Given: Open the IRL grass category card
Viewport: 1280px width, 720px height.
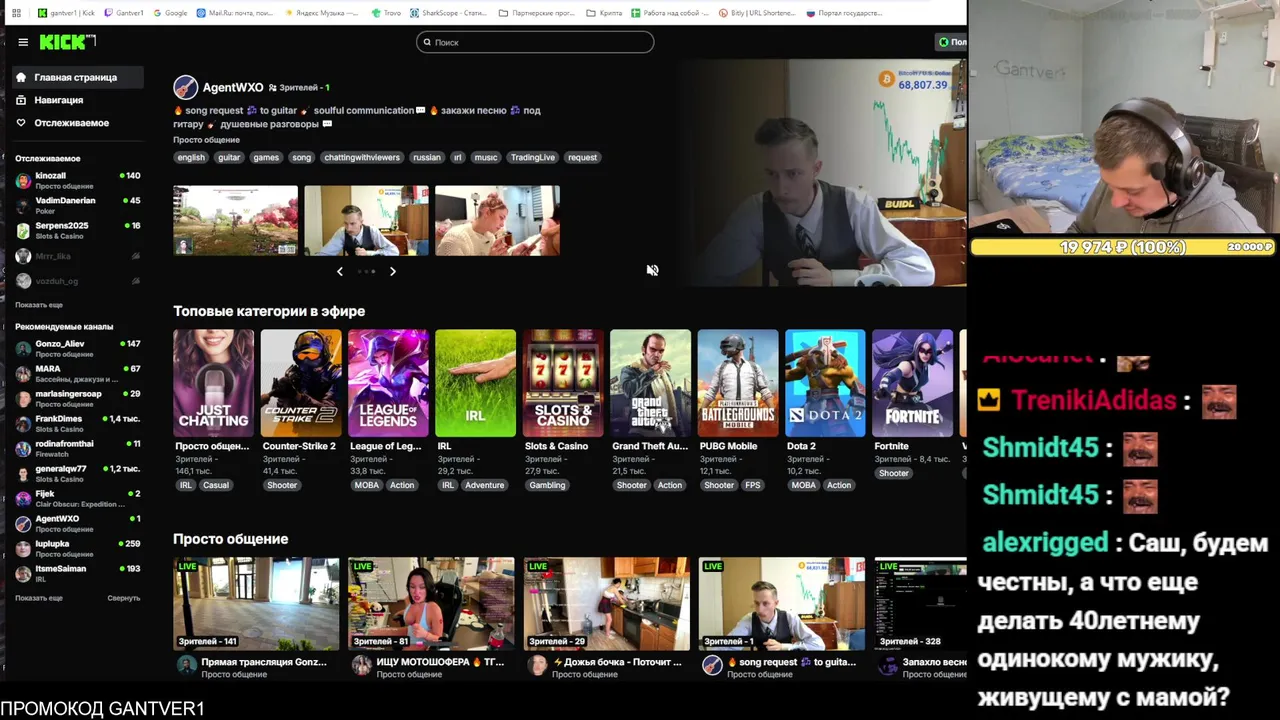Looking at the screenshot, I should pos(475,383).
